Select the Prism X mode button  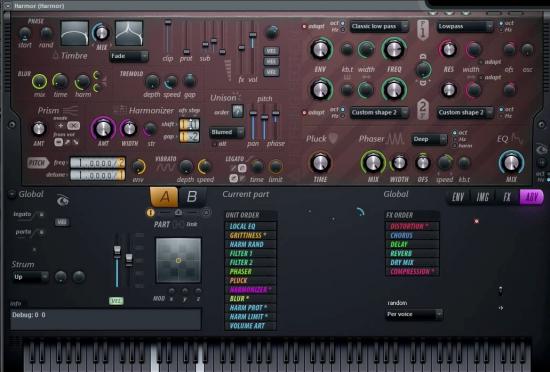click(x=73, y=126)
